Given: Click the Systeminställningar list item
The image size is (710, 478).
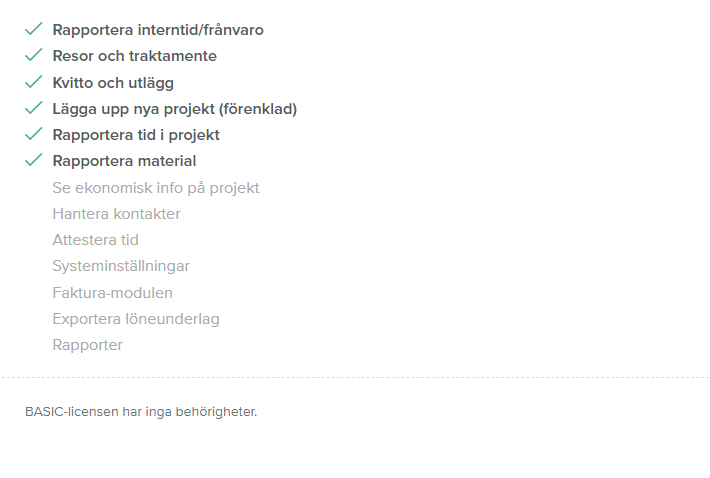Looking at the screenshot, I should point(121,266).
